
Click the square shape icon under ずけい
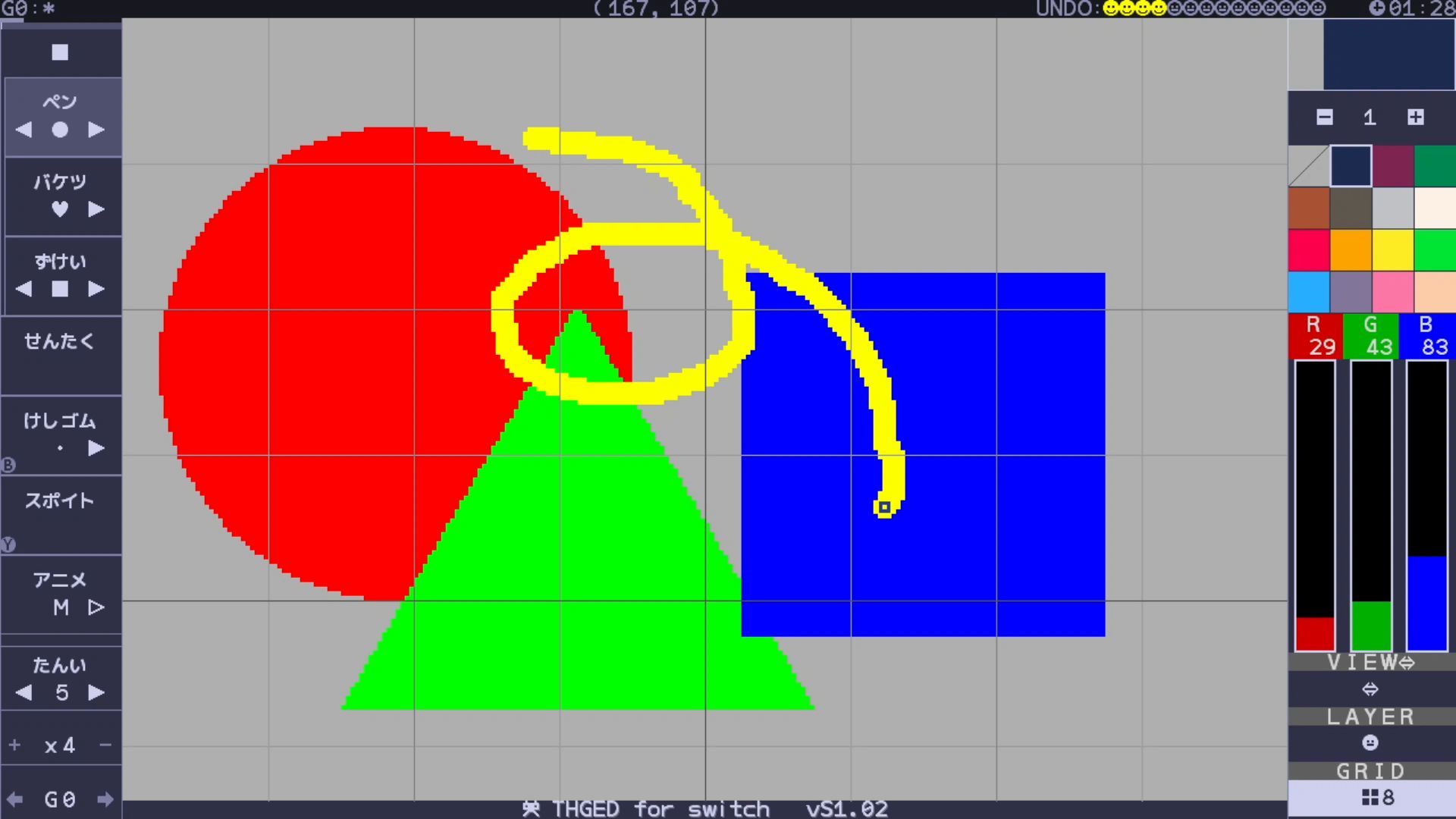pyautogui.click(x=60, y=289)
